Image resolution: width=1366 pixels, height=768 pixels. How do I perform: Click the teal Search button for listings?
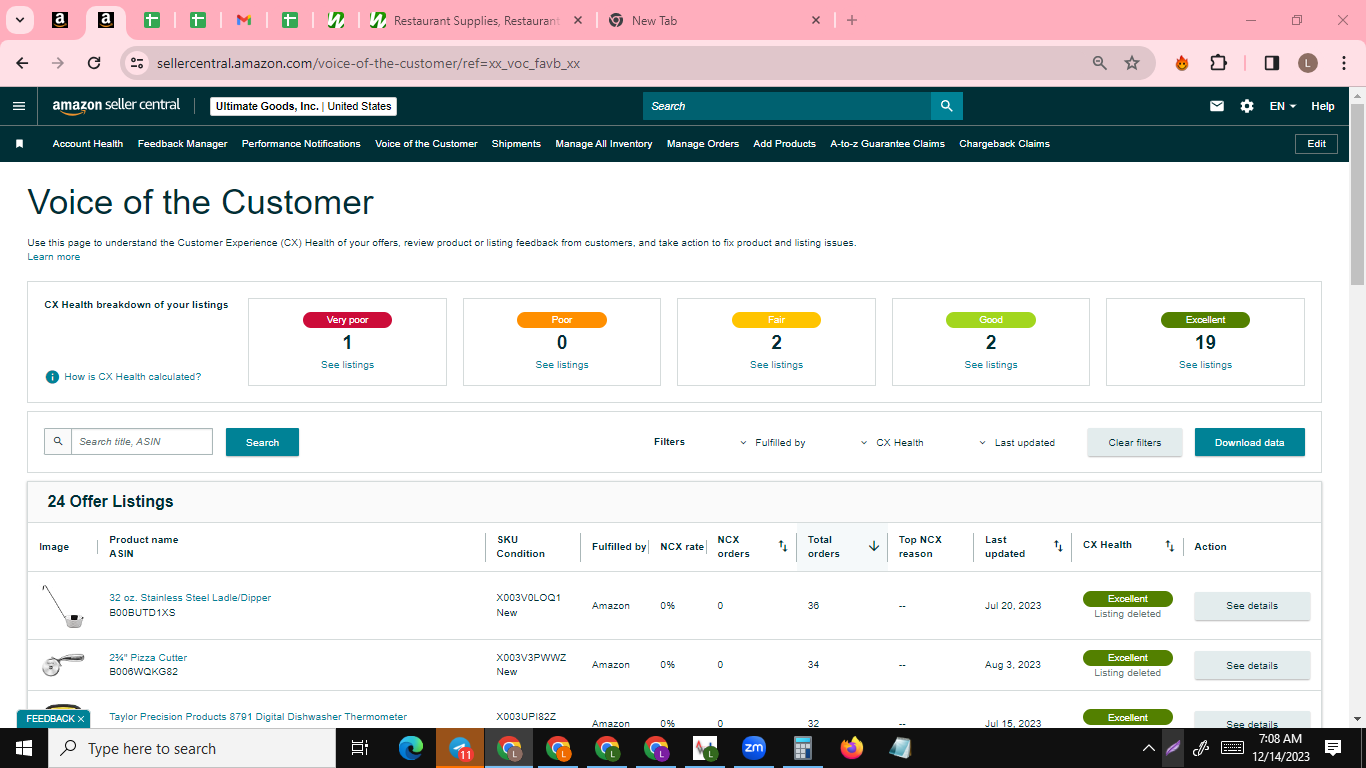click(x=262, y=442)
